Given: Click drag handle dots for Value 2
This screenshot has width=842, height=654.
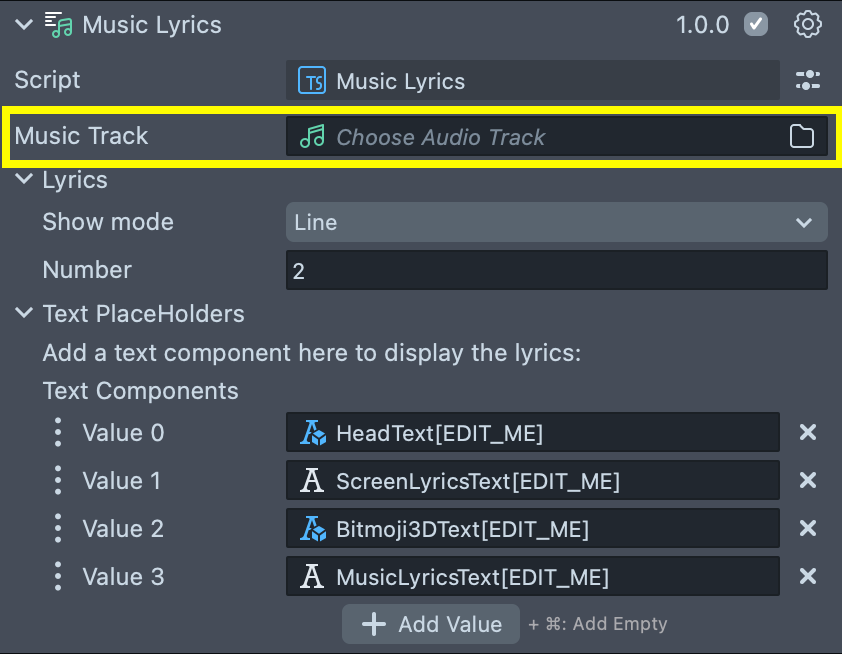Looking at the screenshot, I should 58,529.
